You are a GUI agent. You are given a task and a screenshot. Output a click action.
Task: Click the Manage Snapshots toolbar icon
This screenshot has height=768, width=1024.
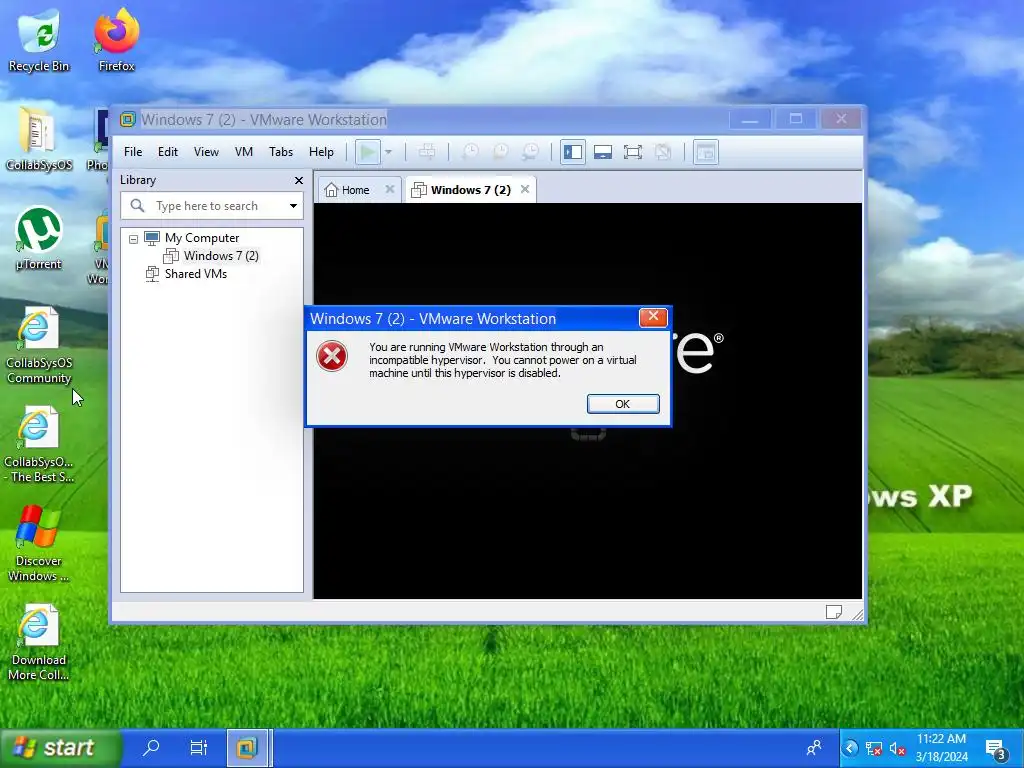click(x=530, y=152)
